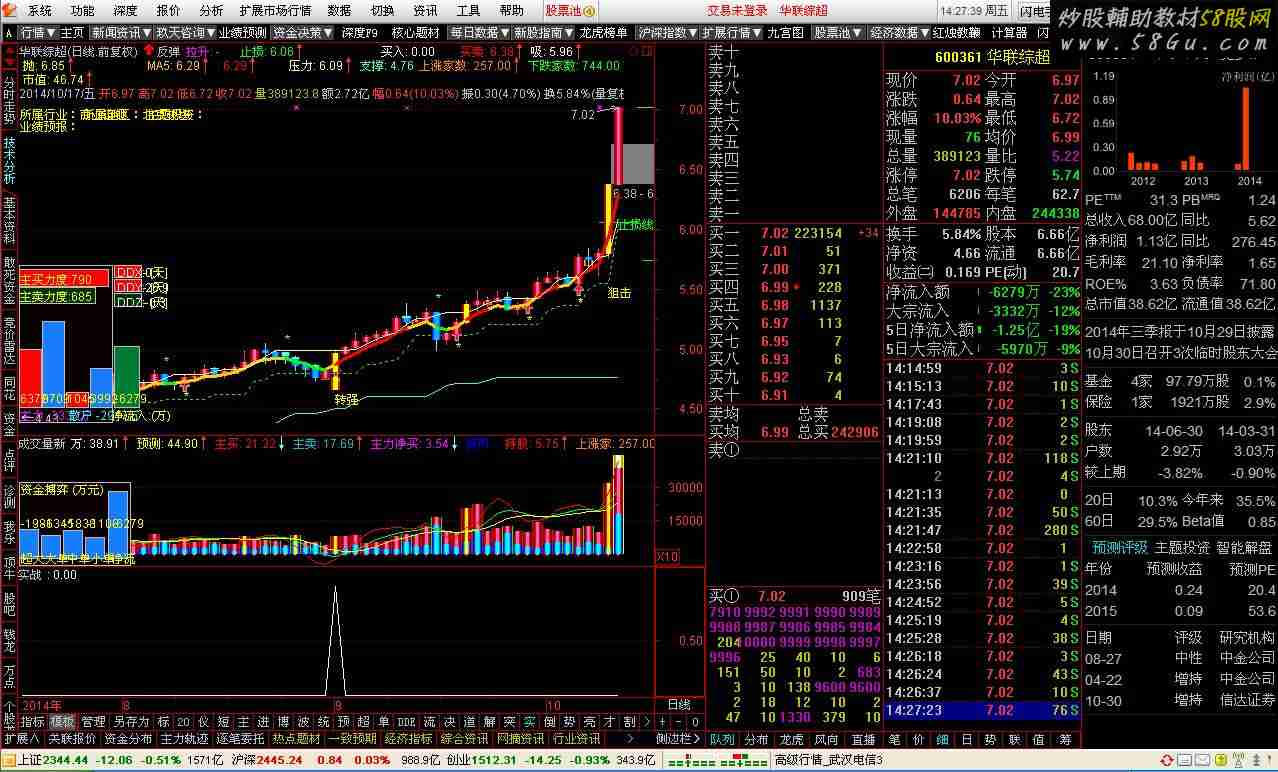Click the bottom tab strip right arrow

tap(630, 739)
